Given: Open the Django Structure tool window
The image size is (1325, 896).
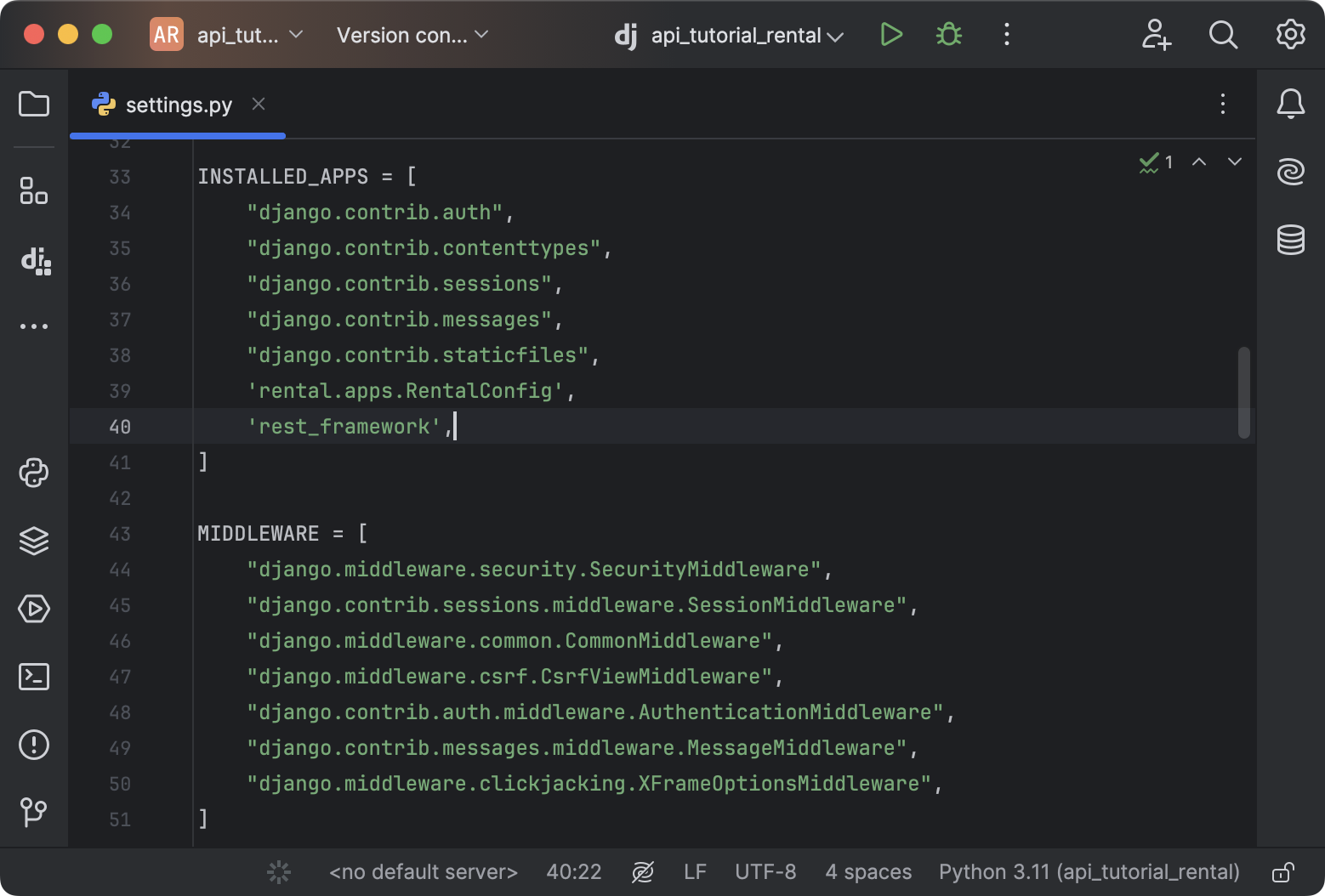Looking at the screenshot, I should pyautogui.click(x=34, y=262).
